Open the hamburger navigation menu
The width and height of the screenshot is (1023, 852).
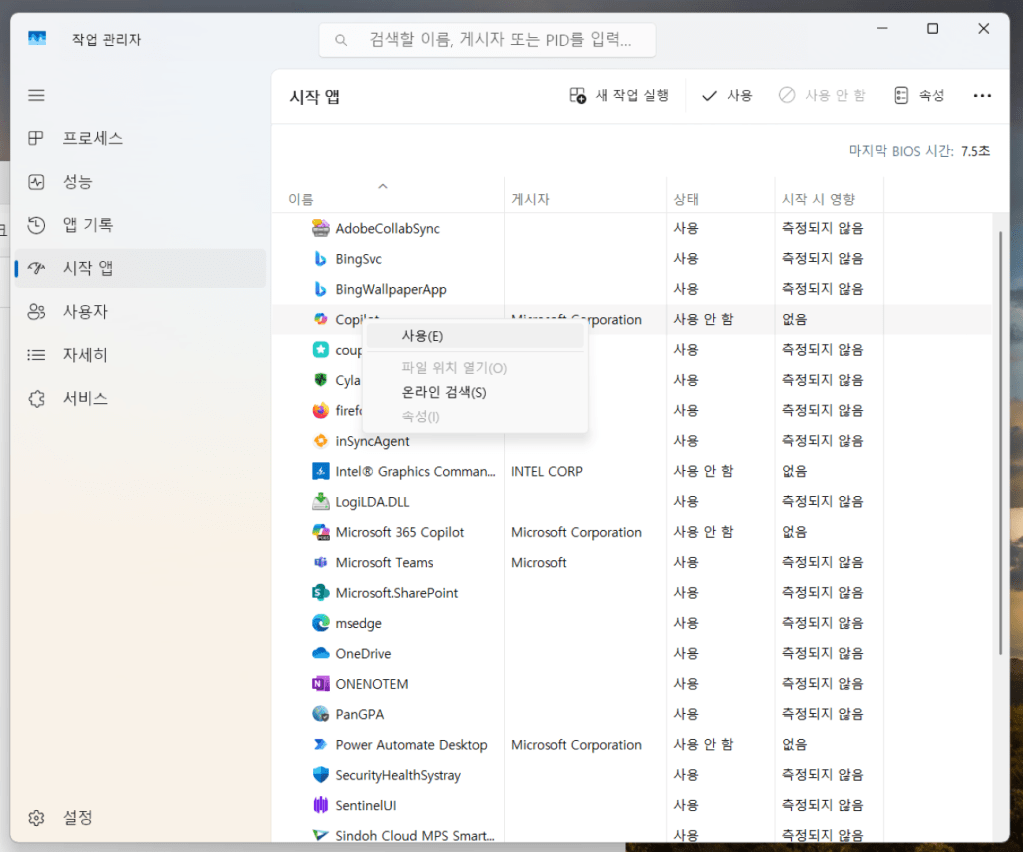pos(37,95)
